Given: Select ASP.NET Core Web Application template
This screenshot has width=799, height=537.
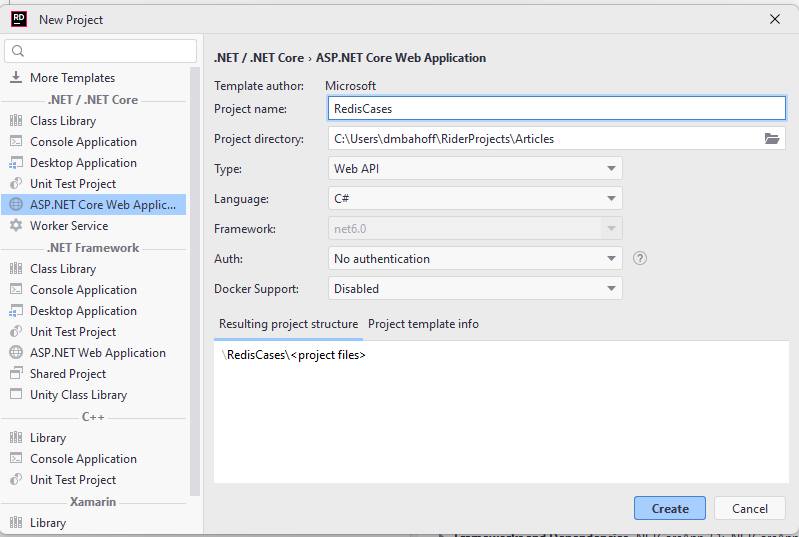Looking at the screenshot, I should (x=94, y=204).
